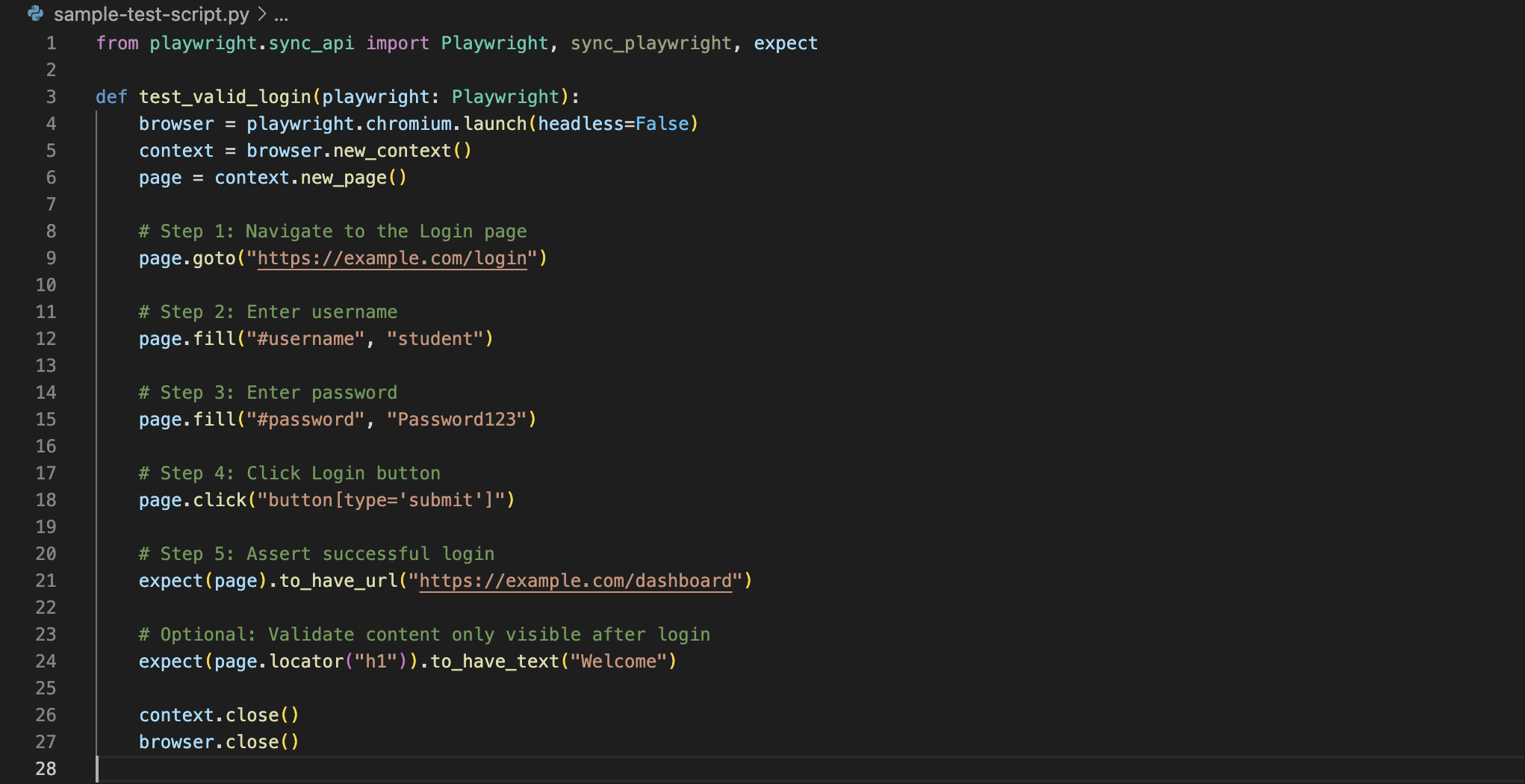Click the test_valid_login function name
Image resolution: width=1525 pixels, height=784 pixels.
(225, 97)
